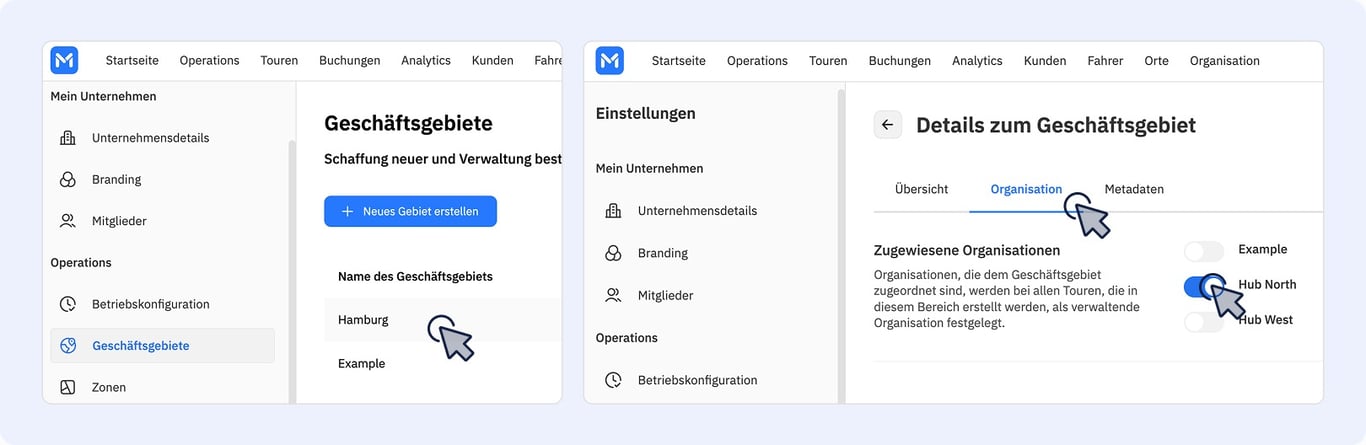Screen dimensions: 1366x445
Task: Open Analytics in right window navigation
Action: [x=977, y=60]
